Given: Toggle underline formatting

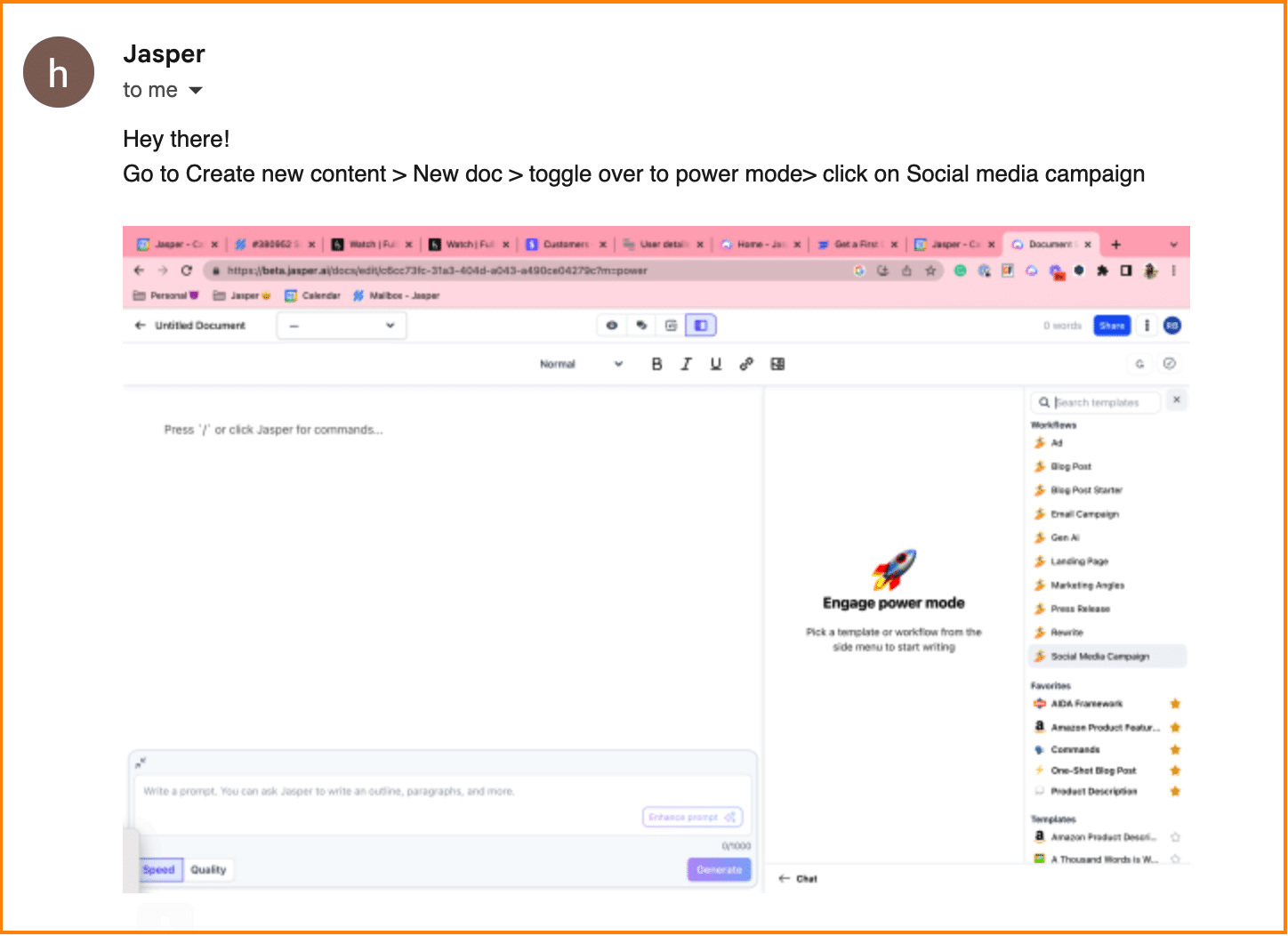Looking at the screenshot, I should [x=716, y=364].
